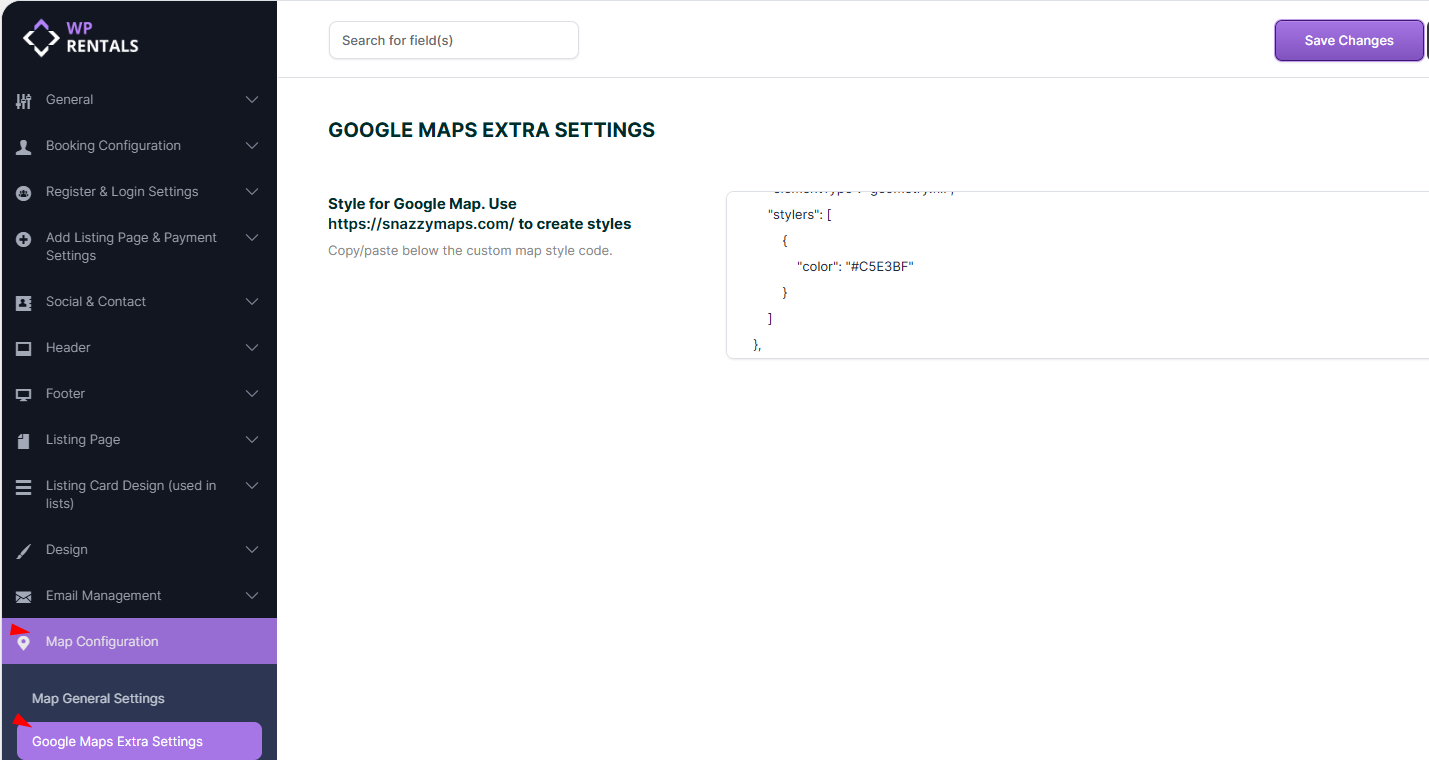The height and width of the screenshot is (760, 1429).
Task: Click the Header laptop icon
Action: coord(24,348)
